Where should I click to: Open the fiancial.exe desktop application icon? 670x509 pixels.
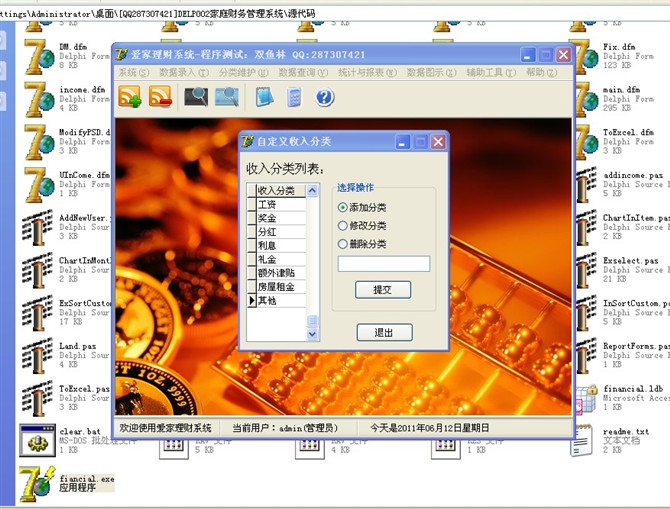[39, 483]
